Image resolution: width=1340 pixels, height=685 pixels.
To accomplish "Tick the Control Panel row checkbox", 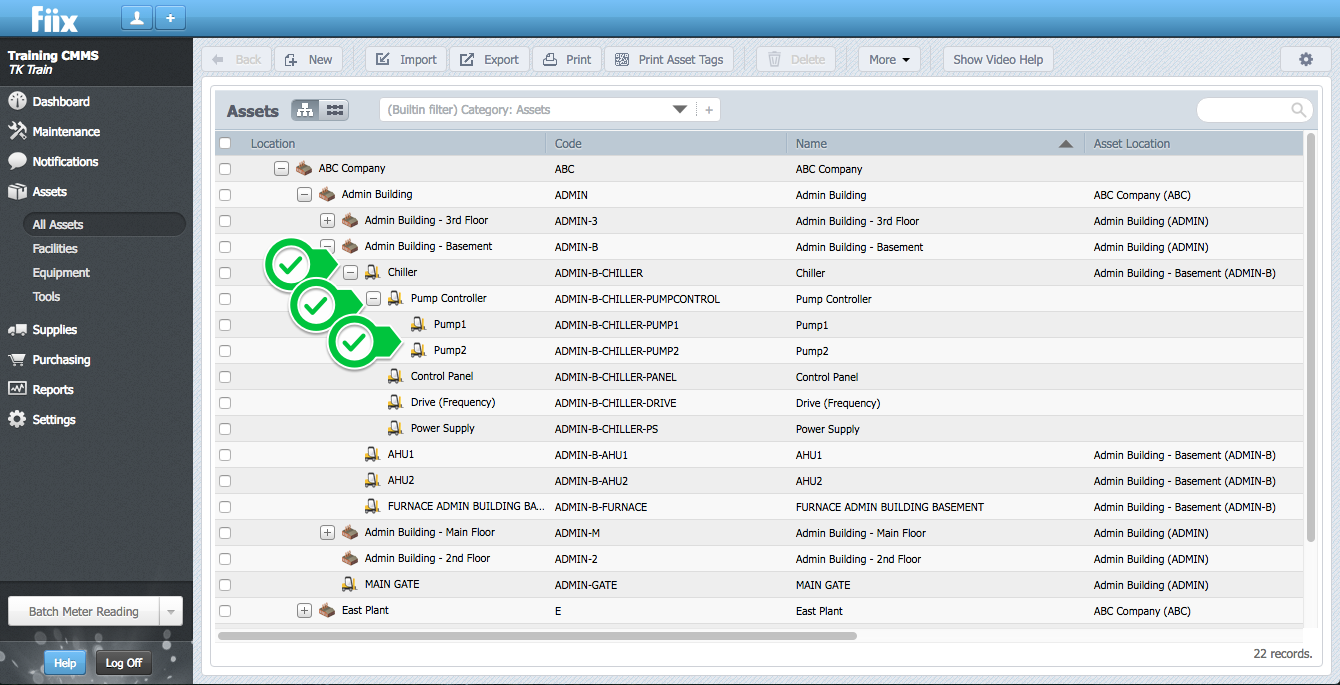I will point(225,377).
